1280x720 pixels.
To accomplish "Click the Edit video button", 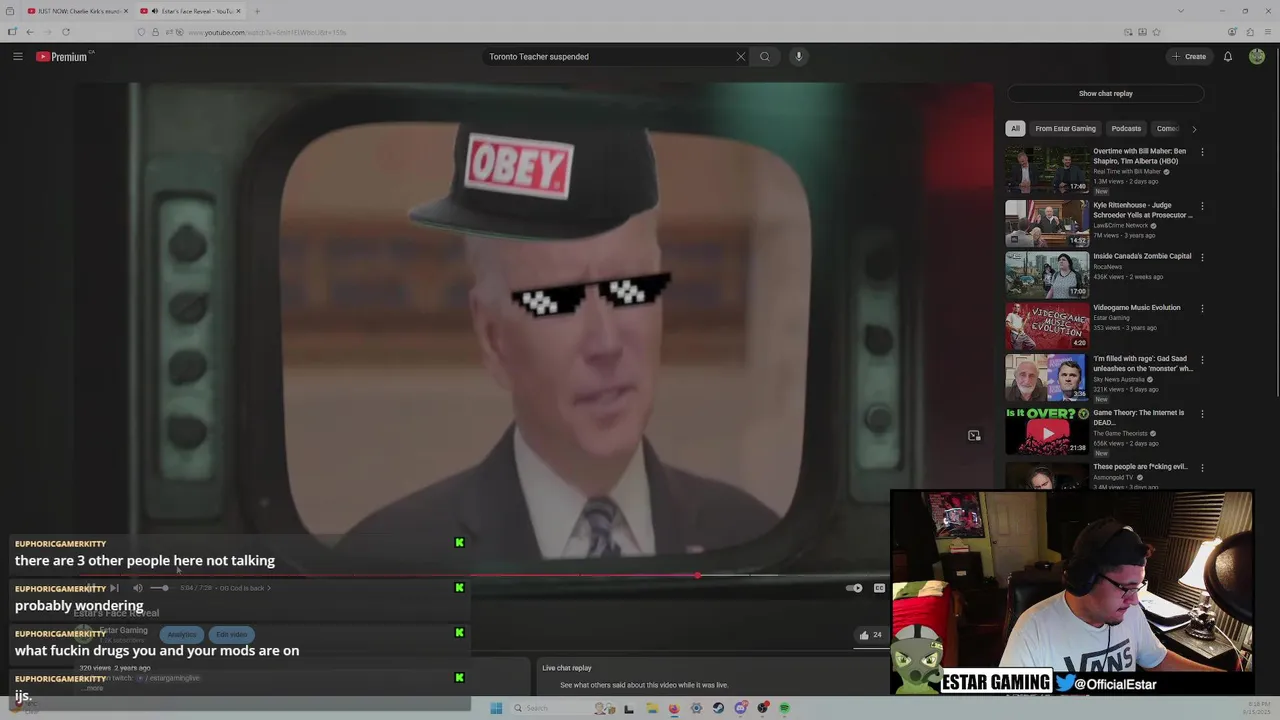I will [x=231, y=635].
